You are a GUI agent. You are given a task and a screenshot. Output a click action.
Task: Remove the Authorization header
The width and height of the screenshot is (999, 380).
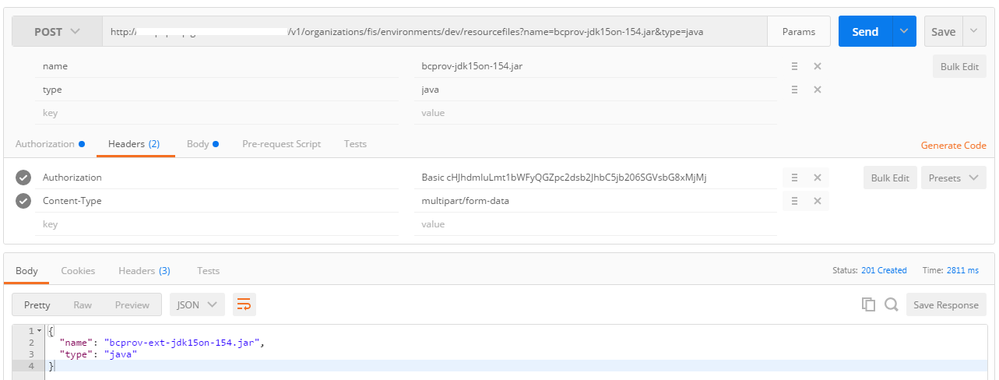click(x=817, y=178)
